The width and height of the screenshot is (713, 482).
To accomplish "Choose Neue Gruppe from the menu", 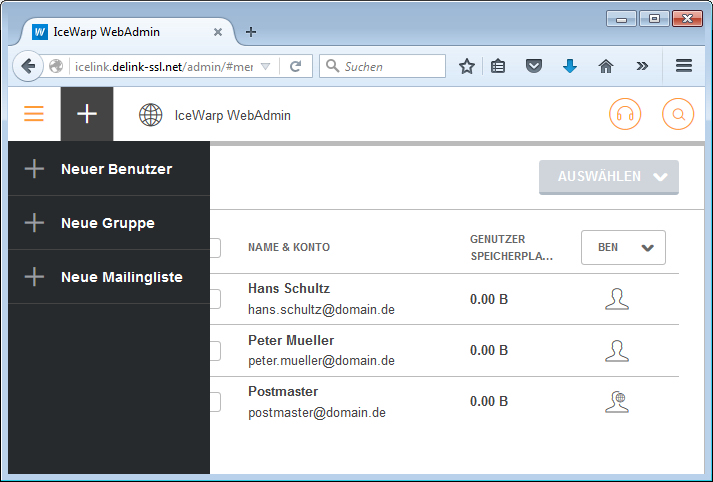I will coord(107,223).
